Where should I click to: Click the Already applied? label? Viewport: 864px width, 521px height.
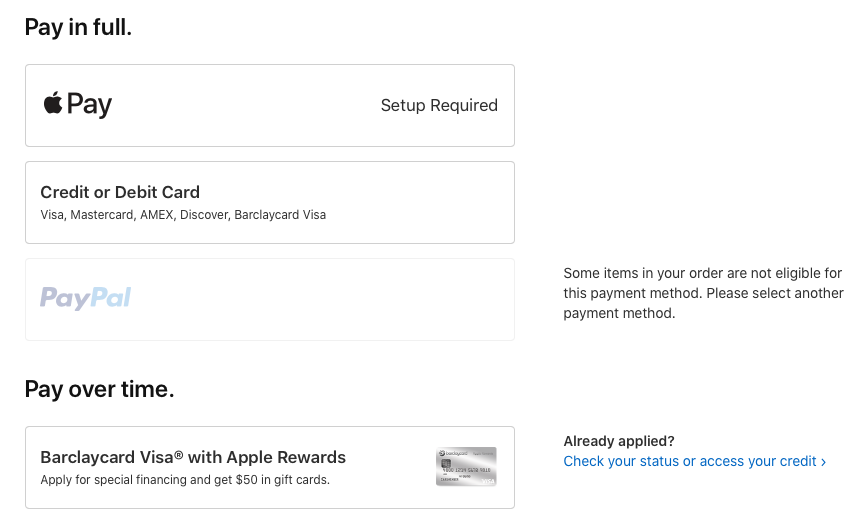pos(619,441)
